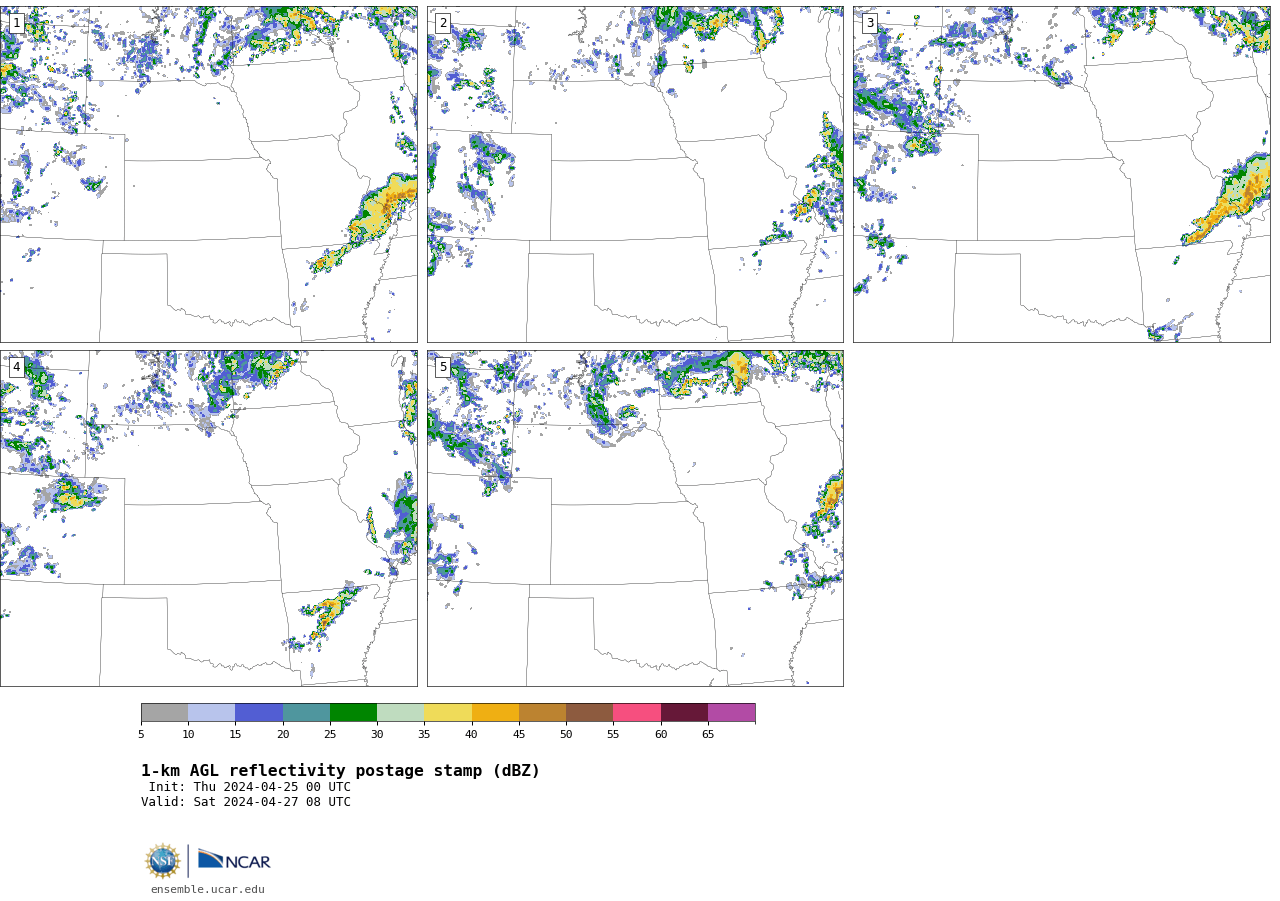
Task: Click colorbar tick label 5
Action: coord(141,734)
